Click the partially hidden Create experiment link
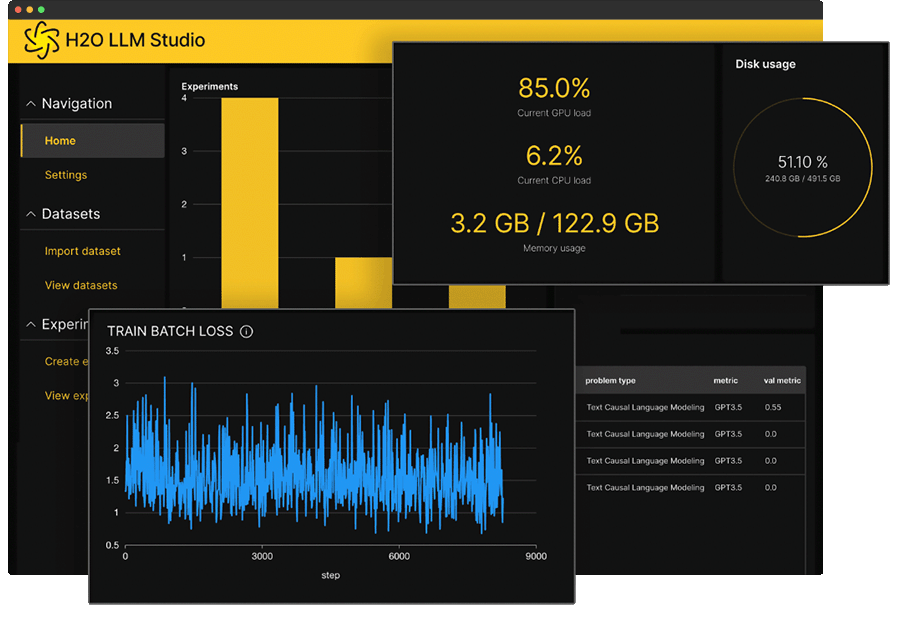 point(62,362)
